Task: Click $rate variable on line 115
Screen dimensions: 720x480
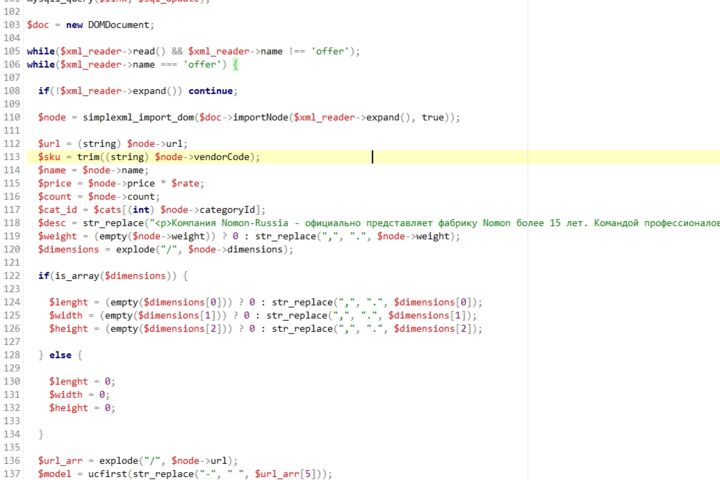Action: 185,183
